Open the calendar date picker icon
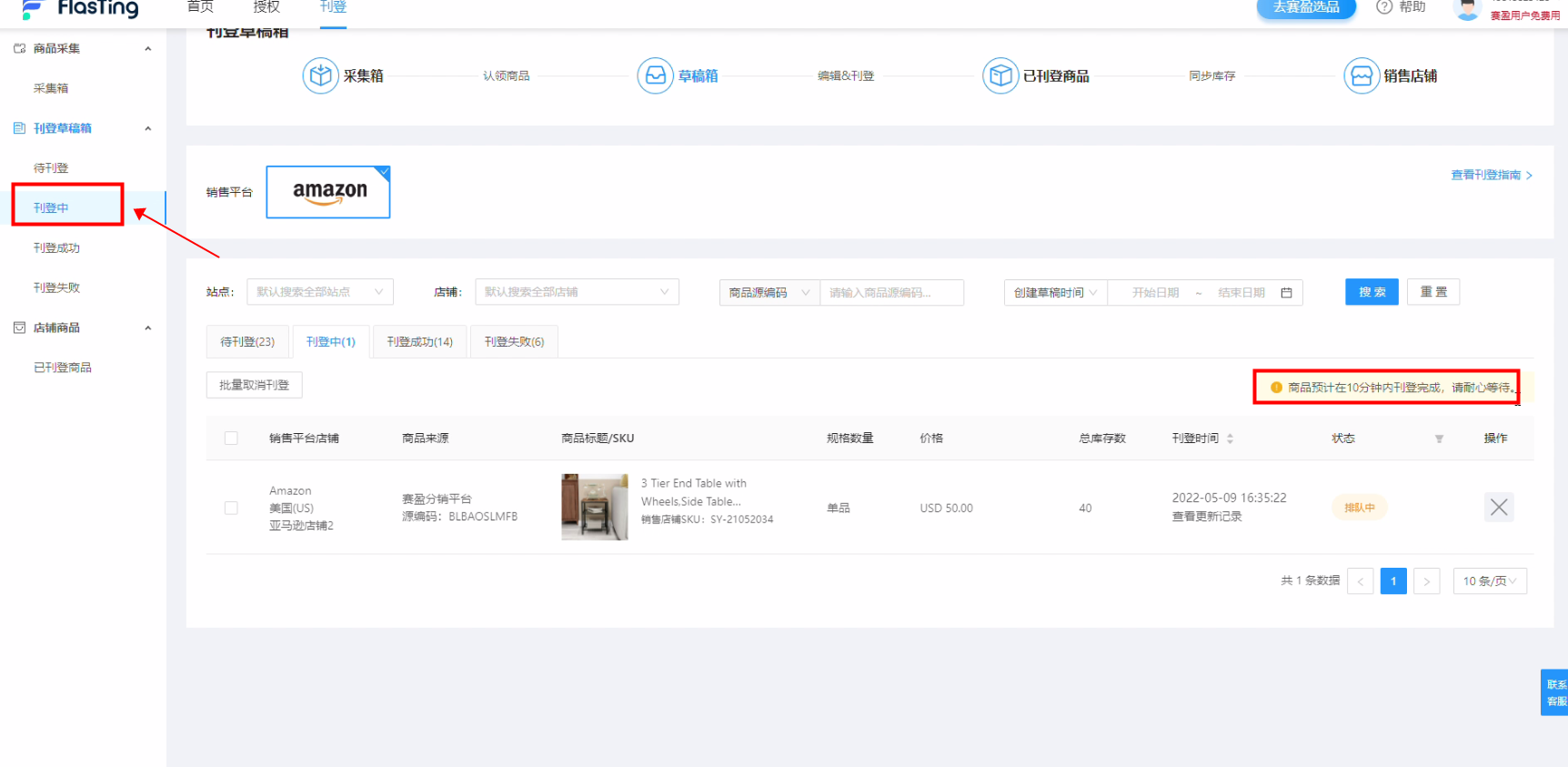This screenshot has width=1568, height=767. (x=1286, y=293)
